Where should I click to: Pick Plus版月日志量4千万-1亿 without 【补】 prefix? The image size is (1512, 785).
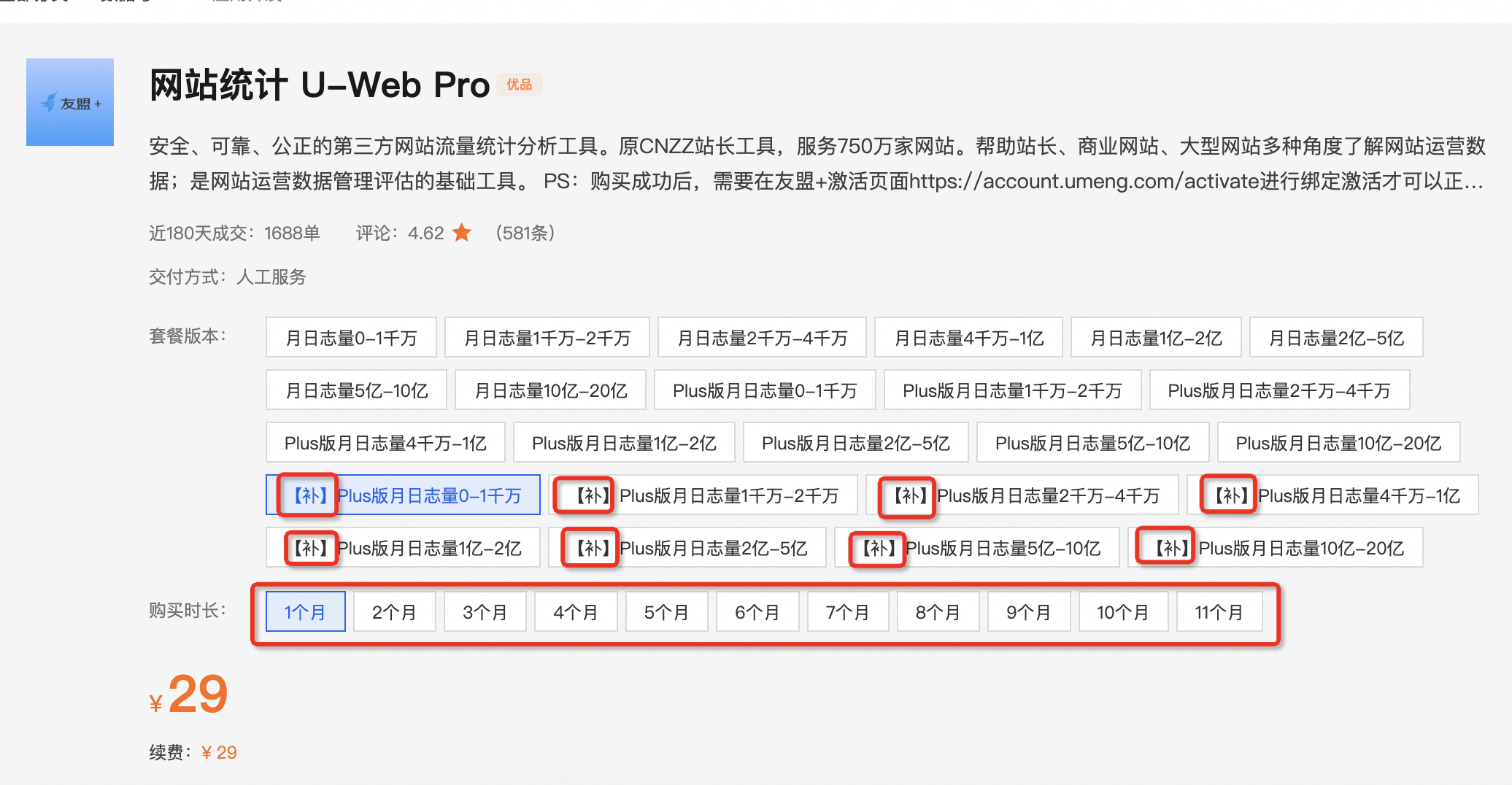point(385,442)
